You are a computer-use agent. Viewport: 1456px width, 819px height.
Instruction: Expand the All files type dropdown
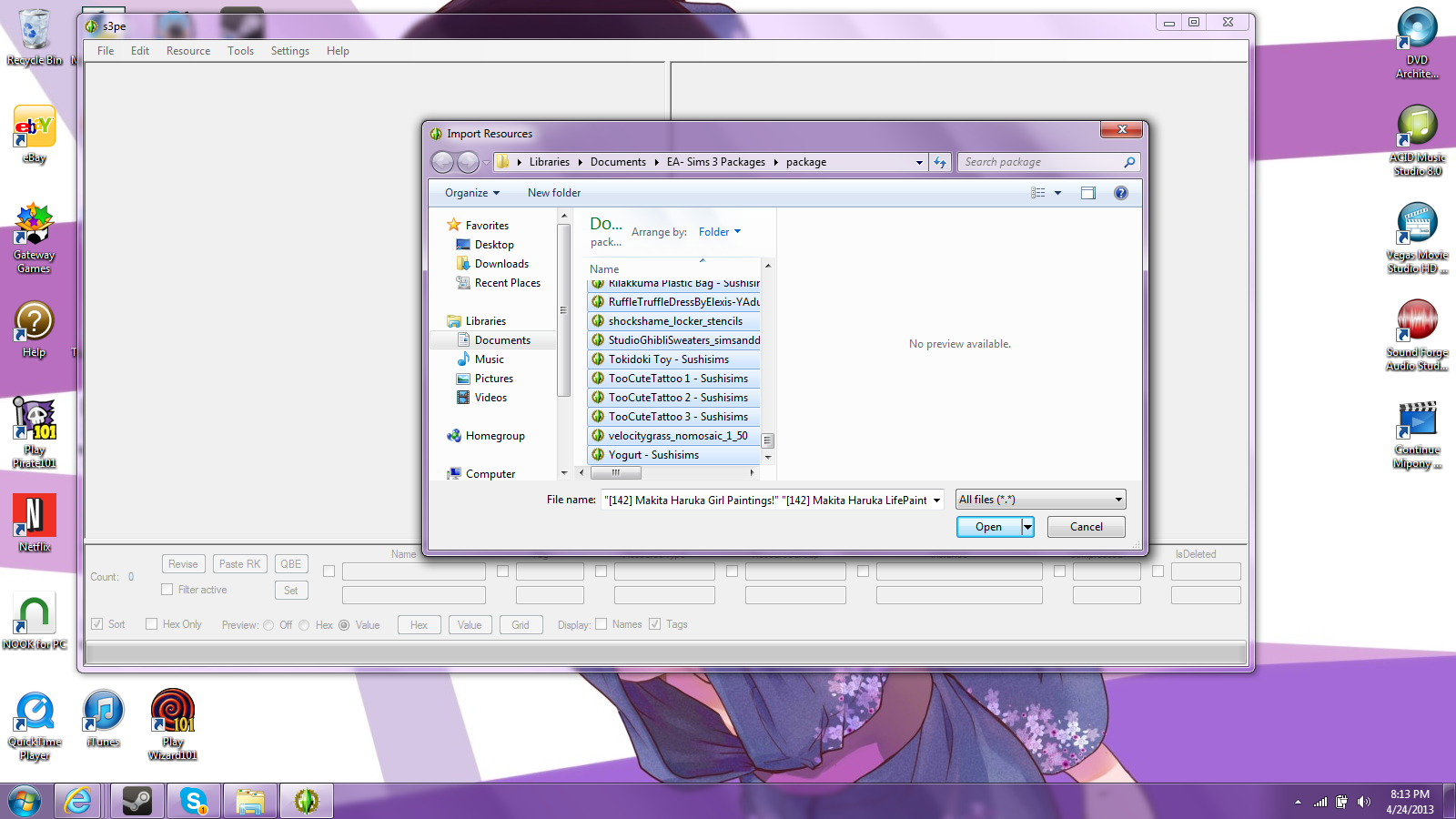point(1041,500)
